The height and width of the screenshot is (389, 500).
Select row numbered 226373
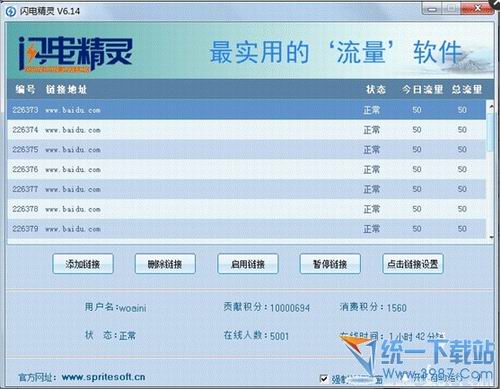coord(246,110)
